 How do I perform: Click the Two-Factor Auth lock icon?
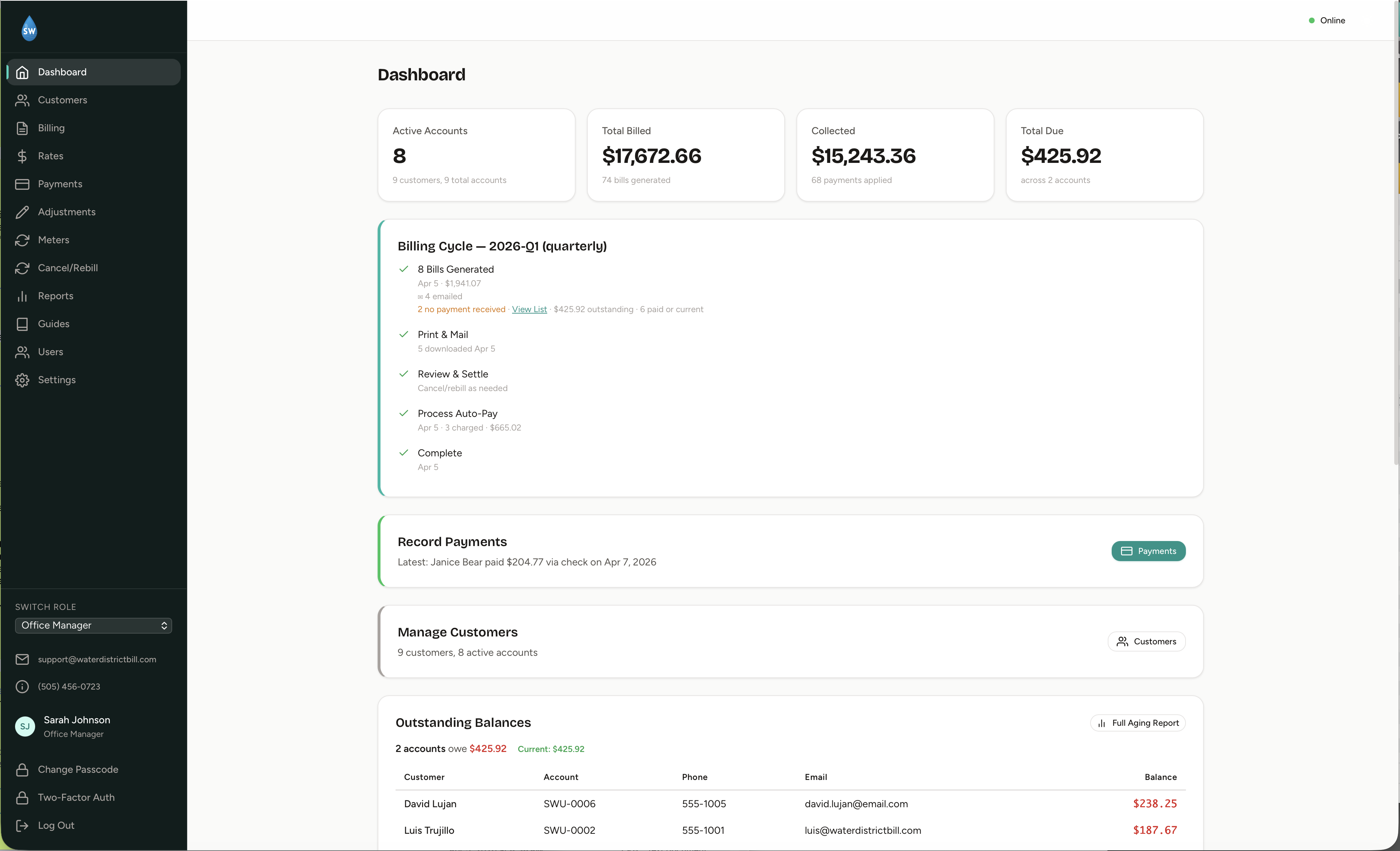point(22,798)
